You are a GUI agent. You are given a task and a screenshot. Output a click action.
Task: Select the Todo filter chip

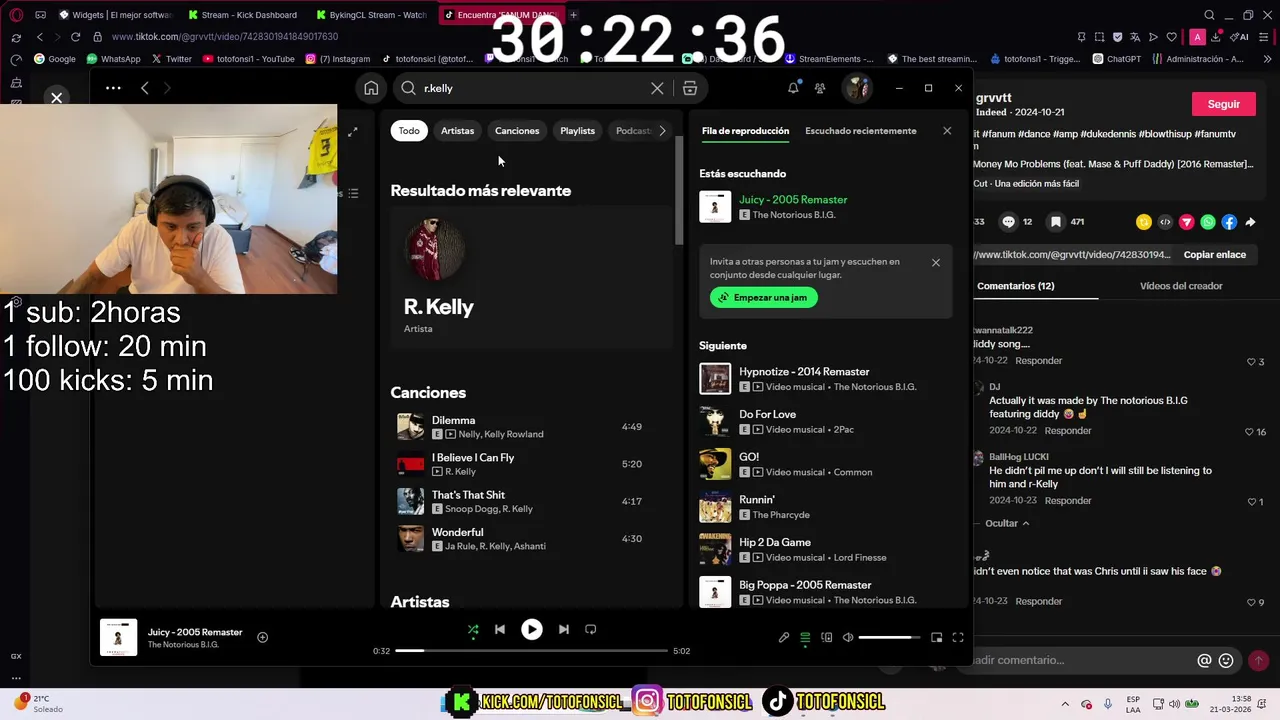pos(409,131)
